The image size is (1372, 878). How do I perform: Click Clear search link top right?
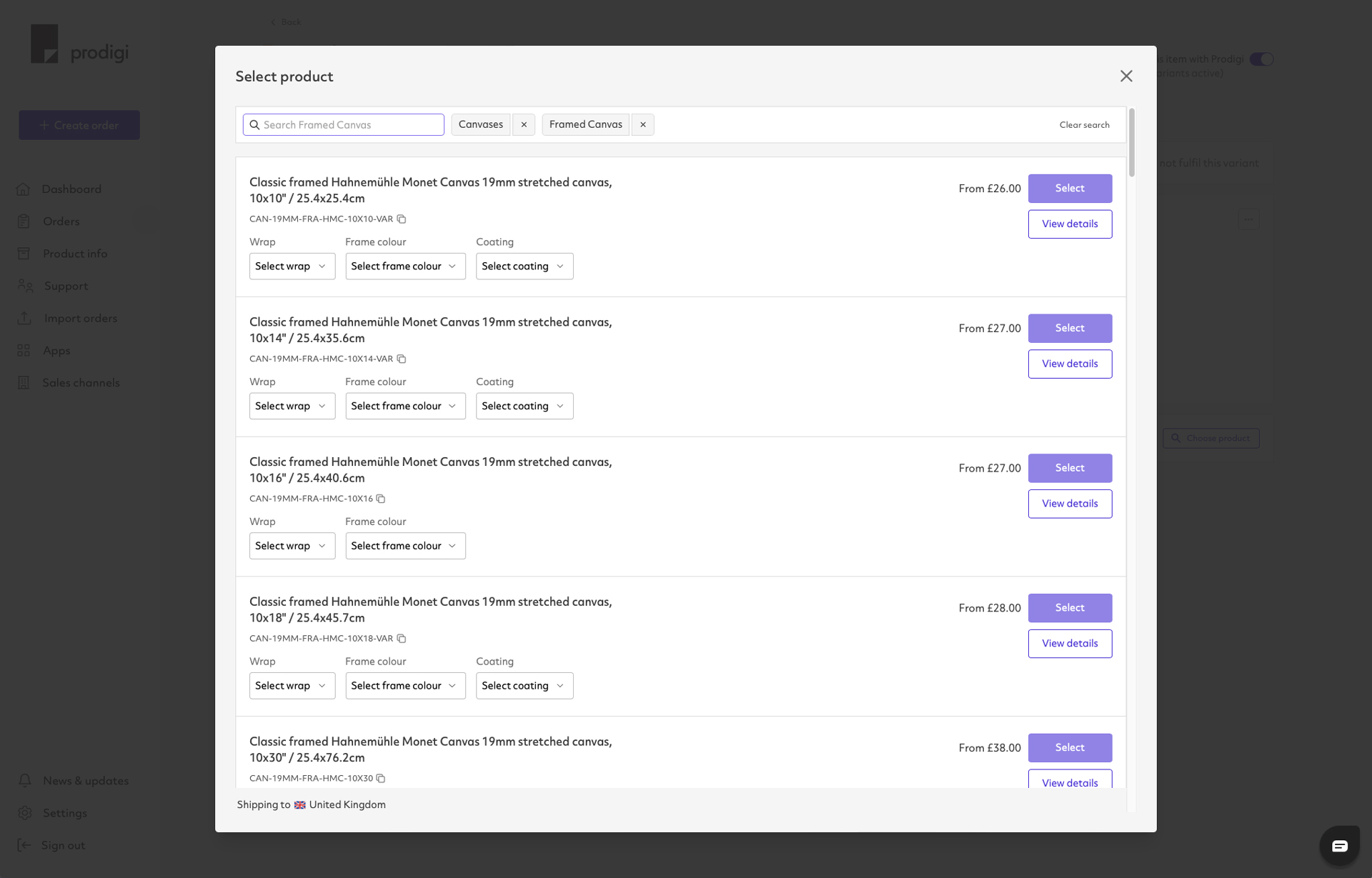tap(1085, 124)
